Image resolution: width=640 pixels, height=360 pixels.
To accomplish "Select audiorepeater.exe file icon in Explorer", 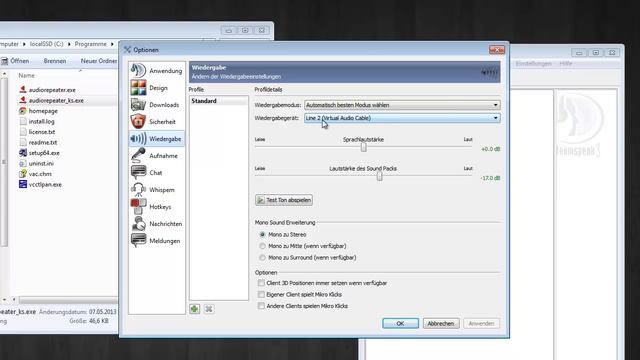I will click(x=23, y=89).
